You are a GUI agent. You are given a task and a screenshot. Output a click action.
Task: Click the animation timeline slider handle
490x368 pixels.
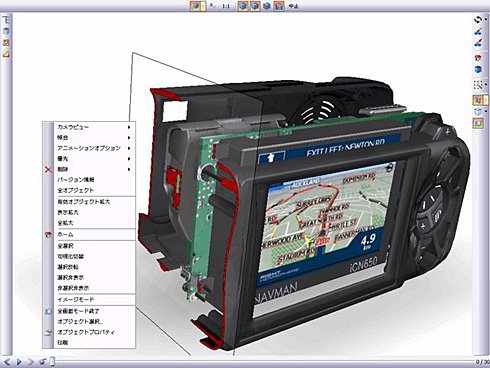[x=52, y=361]
